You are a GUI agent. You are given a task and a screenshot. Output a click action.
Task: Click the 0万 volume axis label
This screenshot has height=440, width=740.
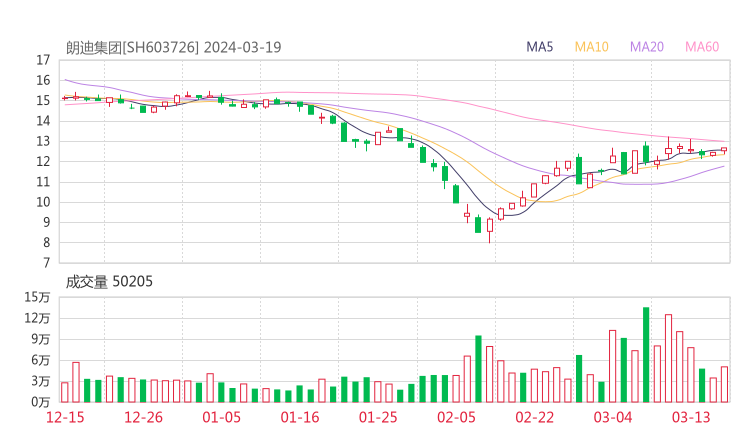coord(41,402)
